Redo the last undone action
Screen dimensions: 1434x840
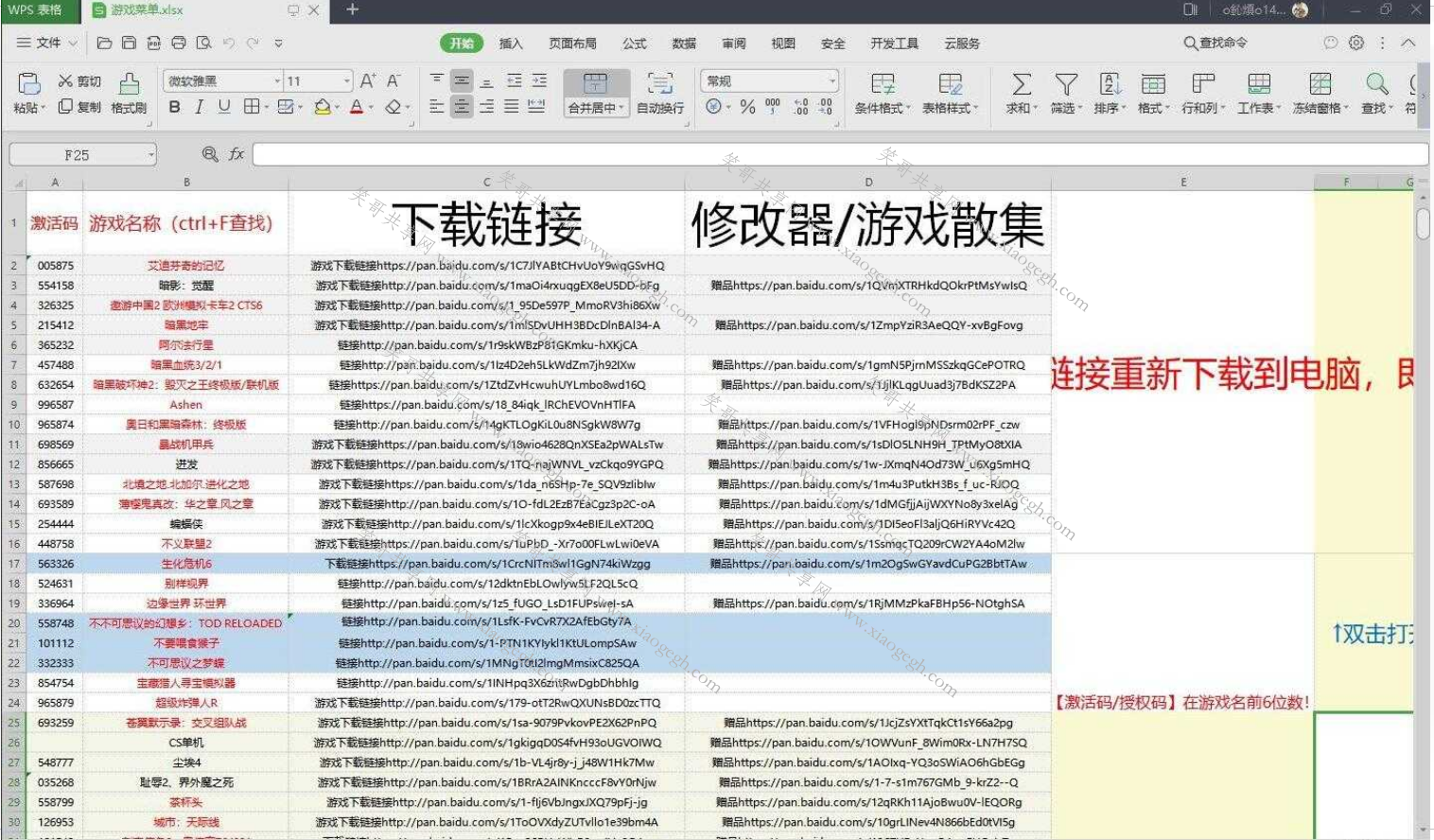click(254, 43)
